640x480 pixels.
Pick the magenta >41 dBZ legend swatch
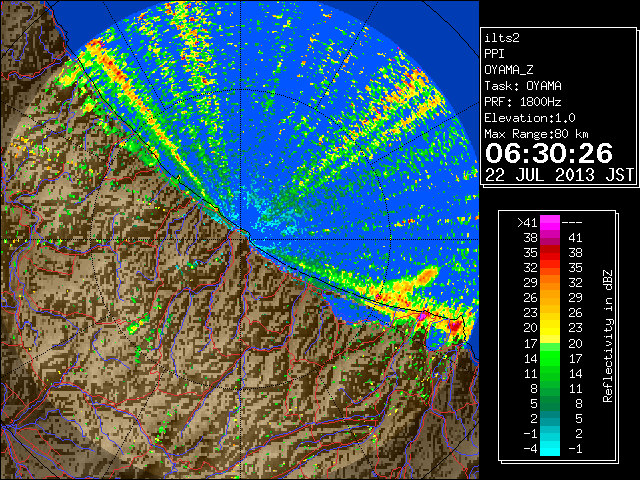[x=550, y=223]
